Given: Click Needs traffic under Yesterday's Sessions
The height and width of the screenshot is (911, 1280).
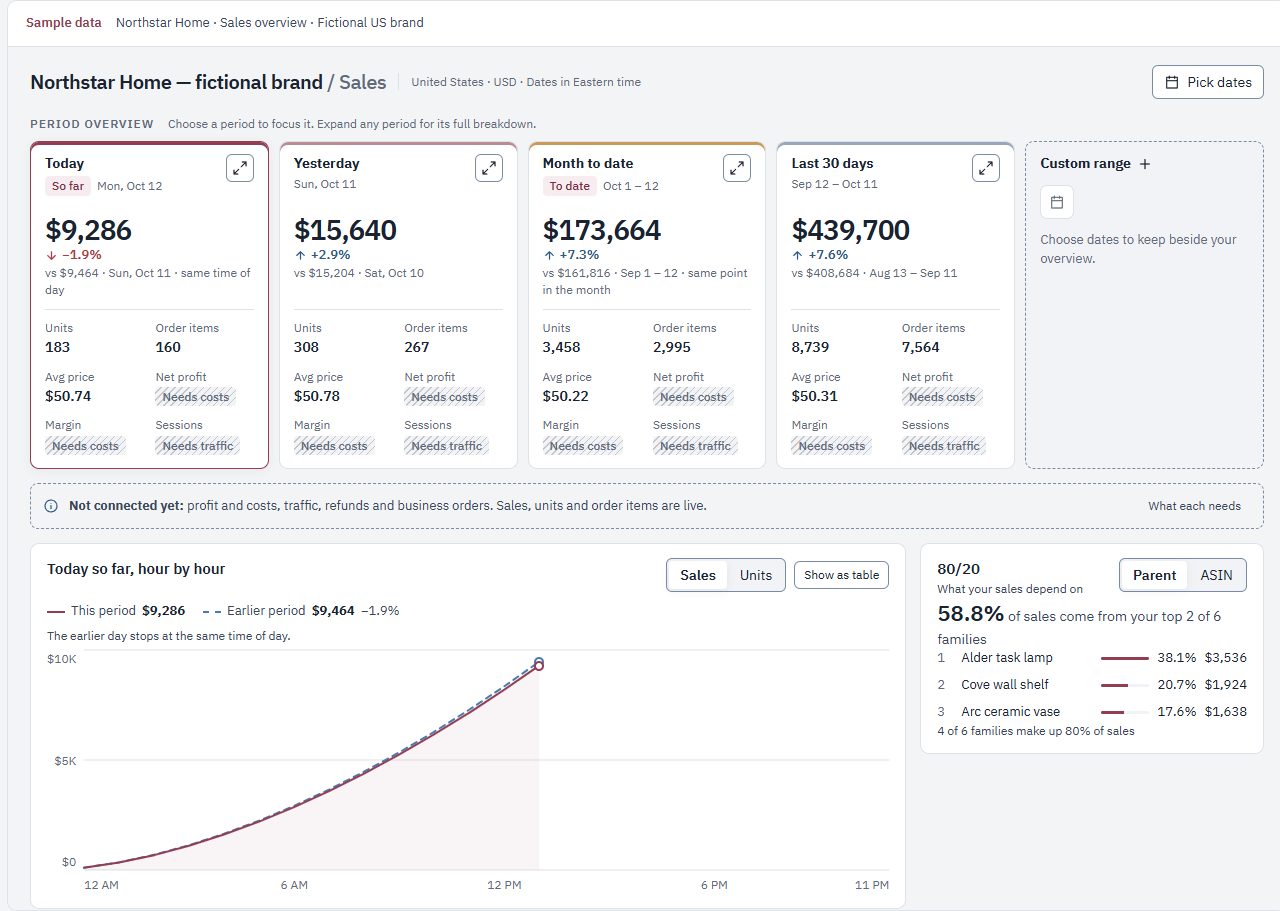Looking at the screenshot, I should point(447,446).
